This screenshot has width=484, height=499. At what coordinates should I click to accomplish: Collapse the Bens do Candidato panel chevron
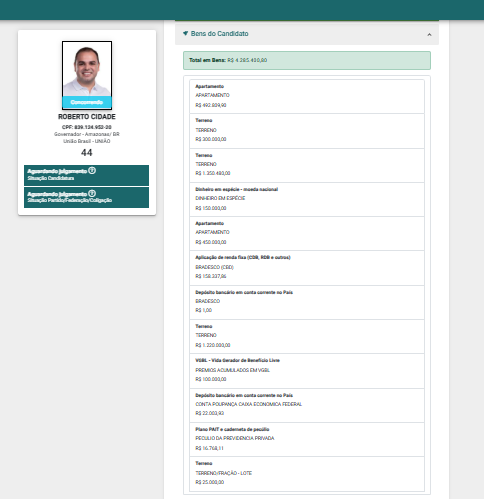coord(429,34)
